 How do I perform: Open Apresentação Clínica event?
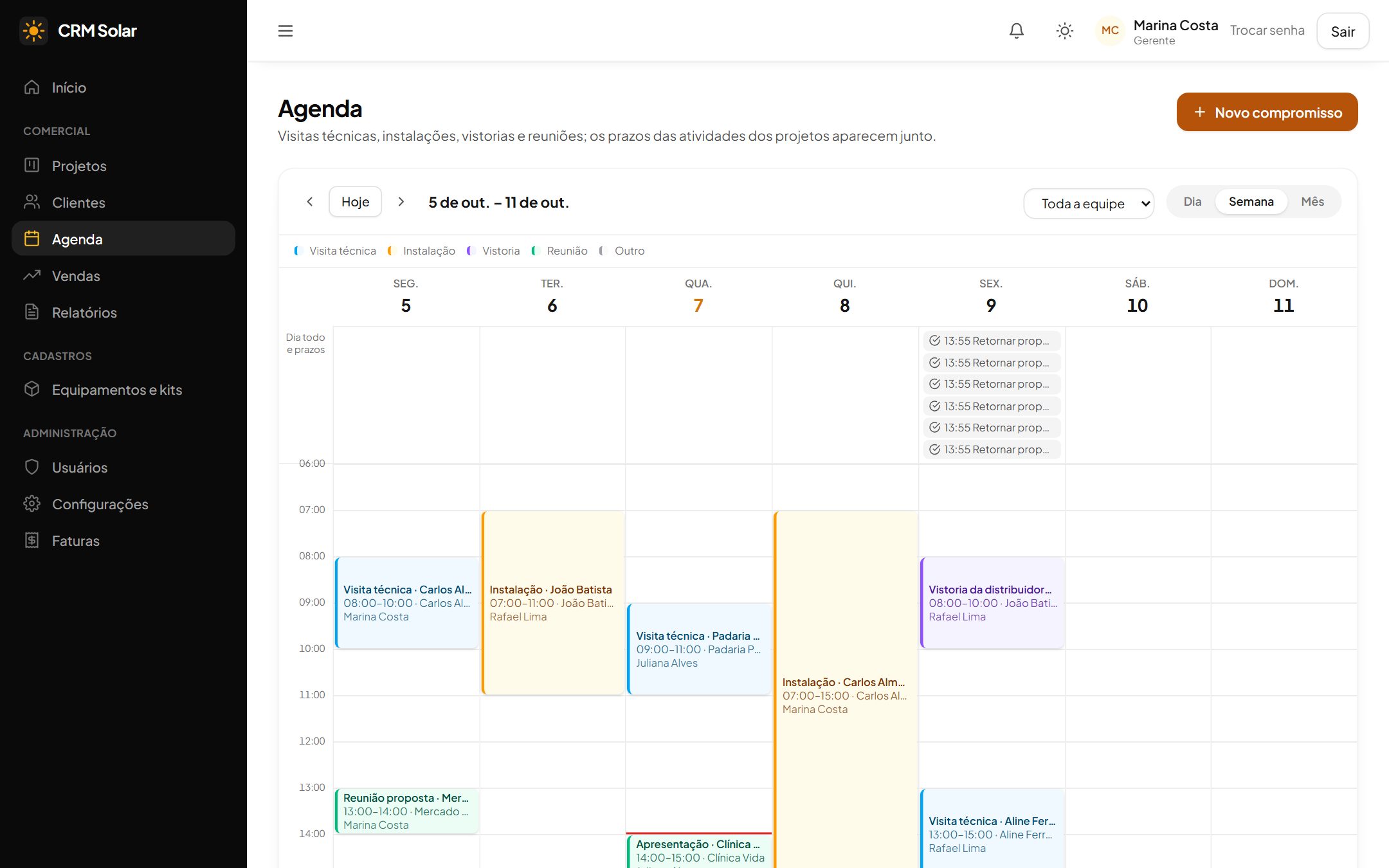click(x=700, y=852)
